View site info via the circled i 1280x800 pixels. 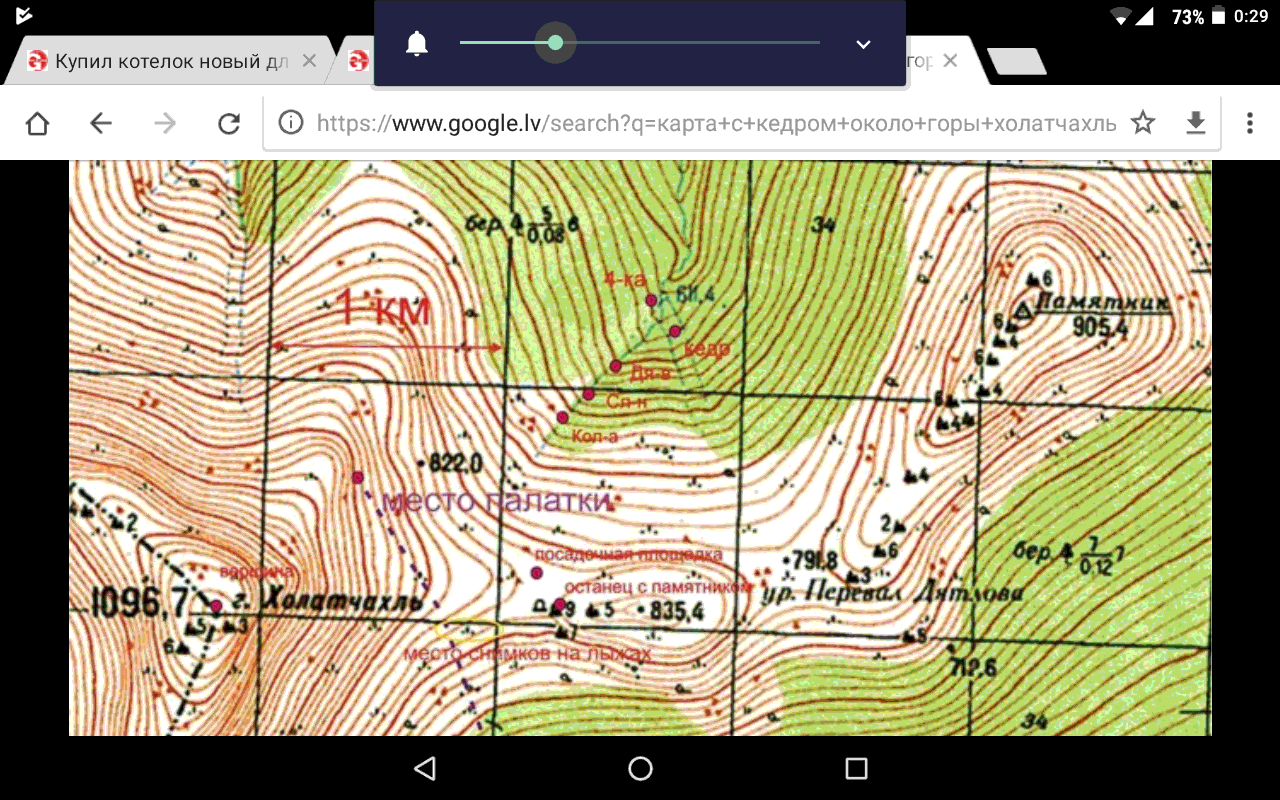(291, 123)
